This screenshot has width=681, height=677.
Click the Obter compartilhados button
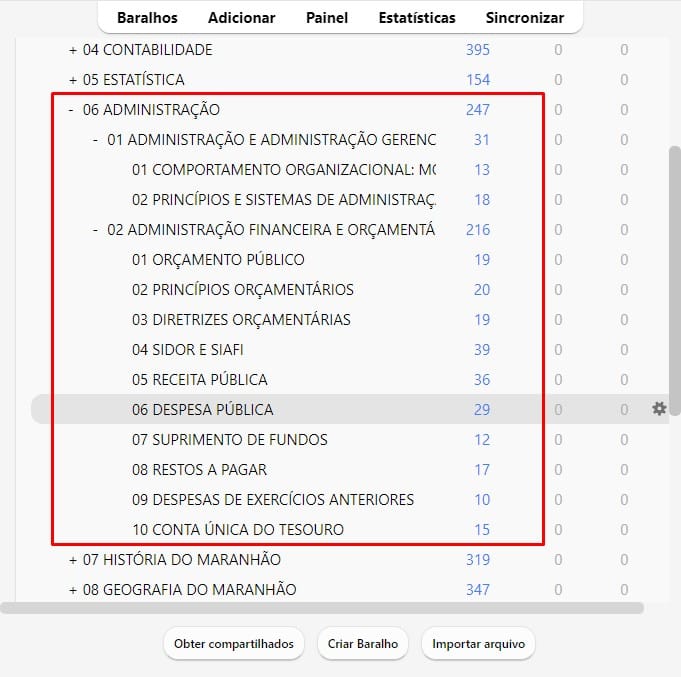[x=234, y=644]
